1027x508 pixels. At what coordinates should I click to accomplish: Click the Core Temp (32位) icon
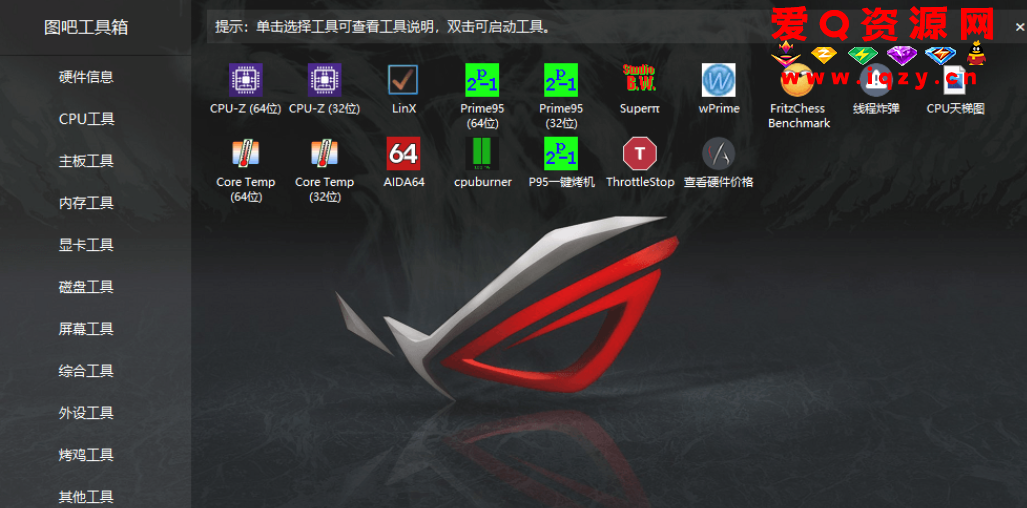tap(324, 153)
